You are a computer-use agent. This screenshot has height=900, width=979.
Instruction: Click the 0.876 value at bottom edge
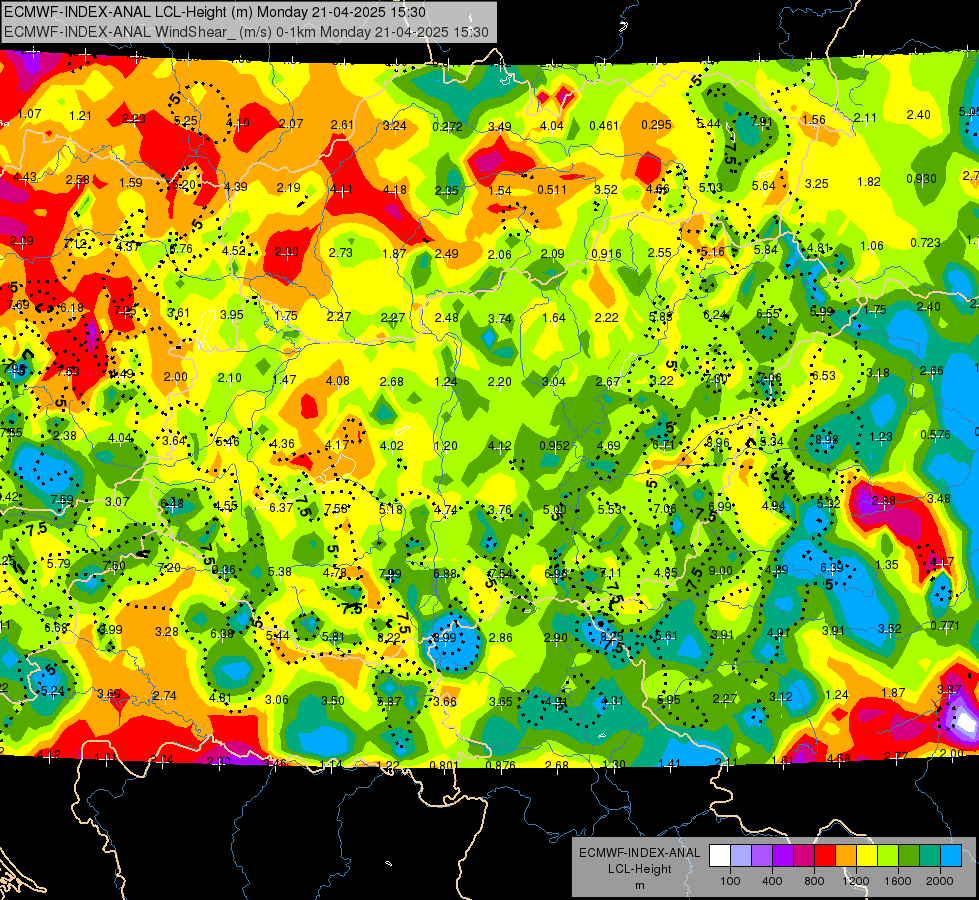[x=500, y=765]
